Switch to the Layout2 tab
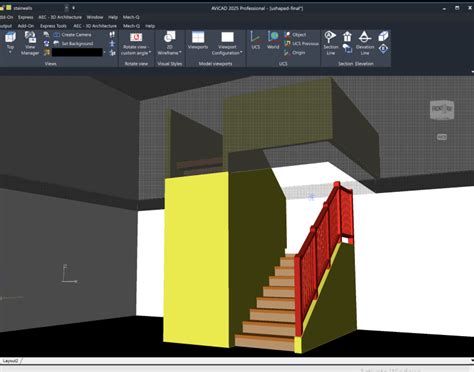 [10, 361]
